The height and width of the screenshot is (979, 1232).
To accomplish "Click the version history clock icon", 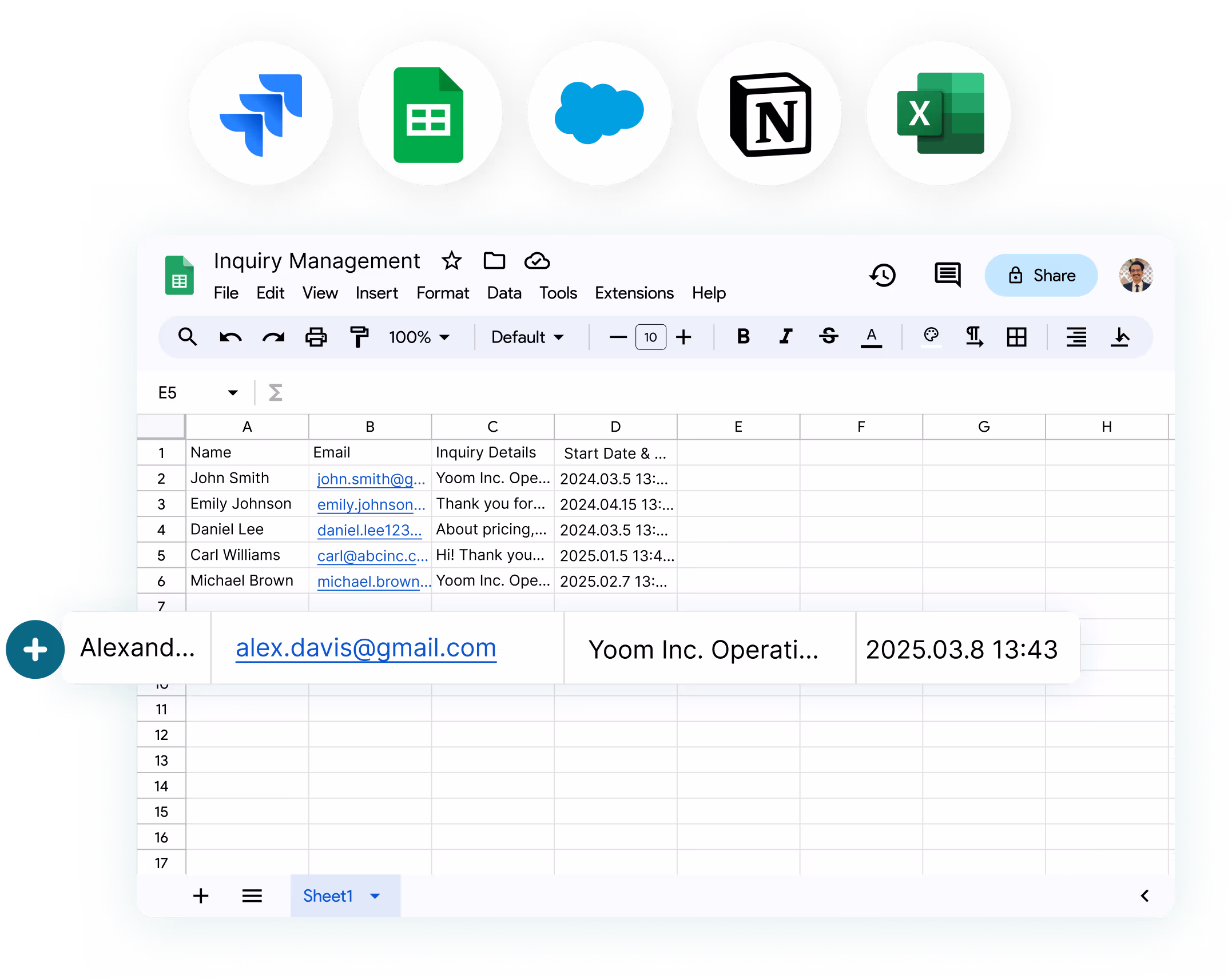I will click(883, 276).
